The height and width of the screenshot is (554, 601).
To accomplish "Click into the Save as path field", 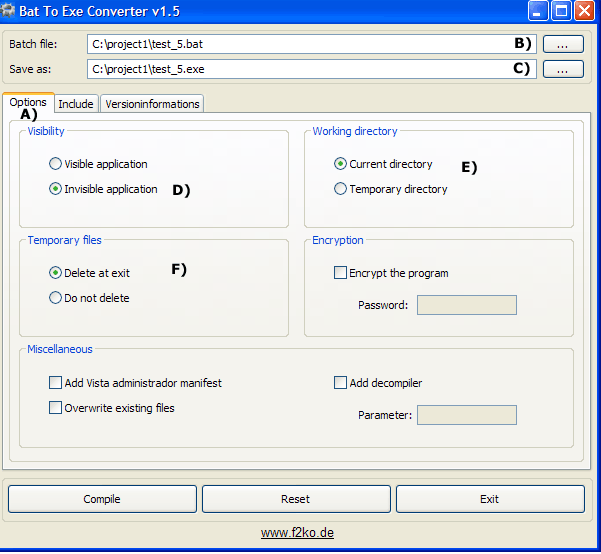I will tap(311, 69).
